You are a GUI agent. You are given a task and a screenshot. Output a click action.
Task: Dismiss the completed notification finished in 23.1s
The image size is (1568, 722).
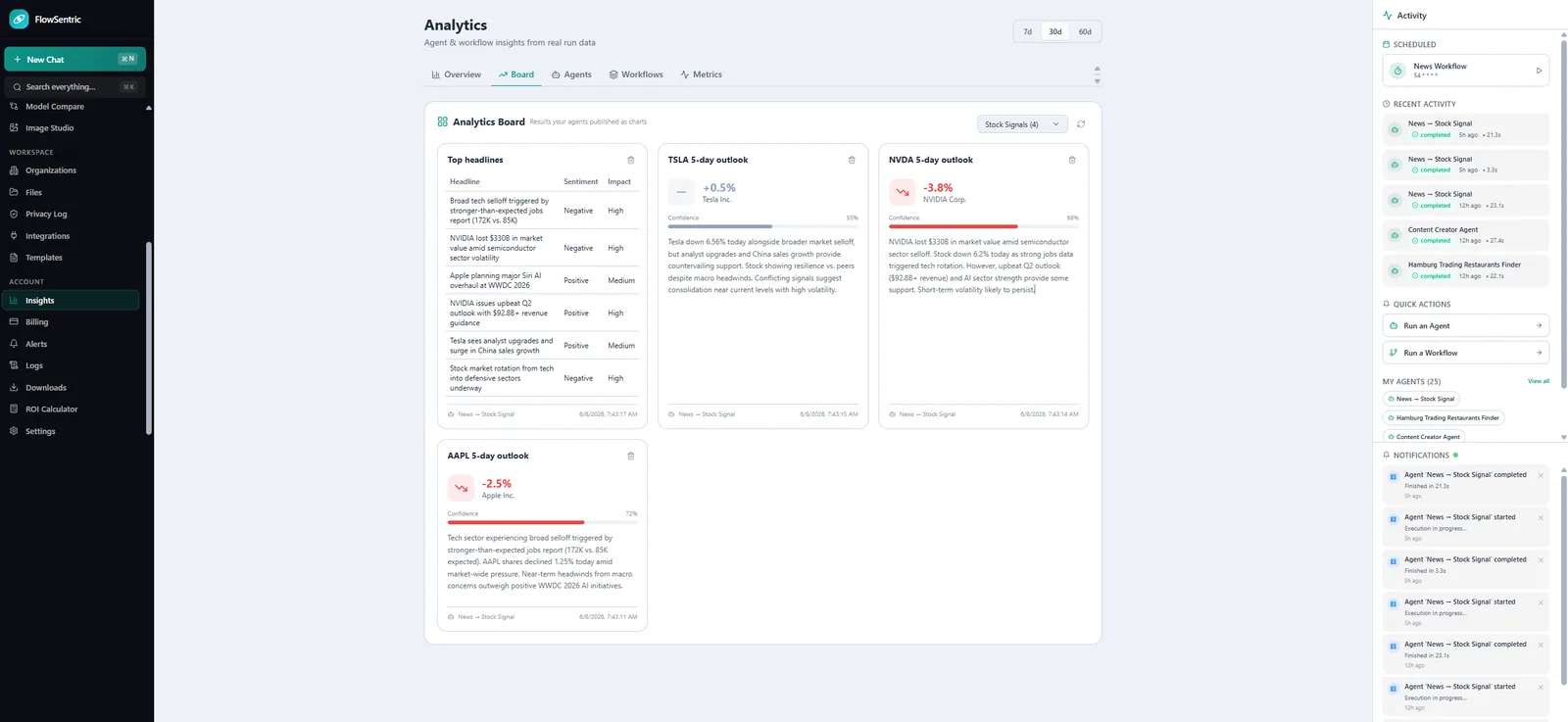coord(1541,645)
